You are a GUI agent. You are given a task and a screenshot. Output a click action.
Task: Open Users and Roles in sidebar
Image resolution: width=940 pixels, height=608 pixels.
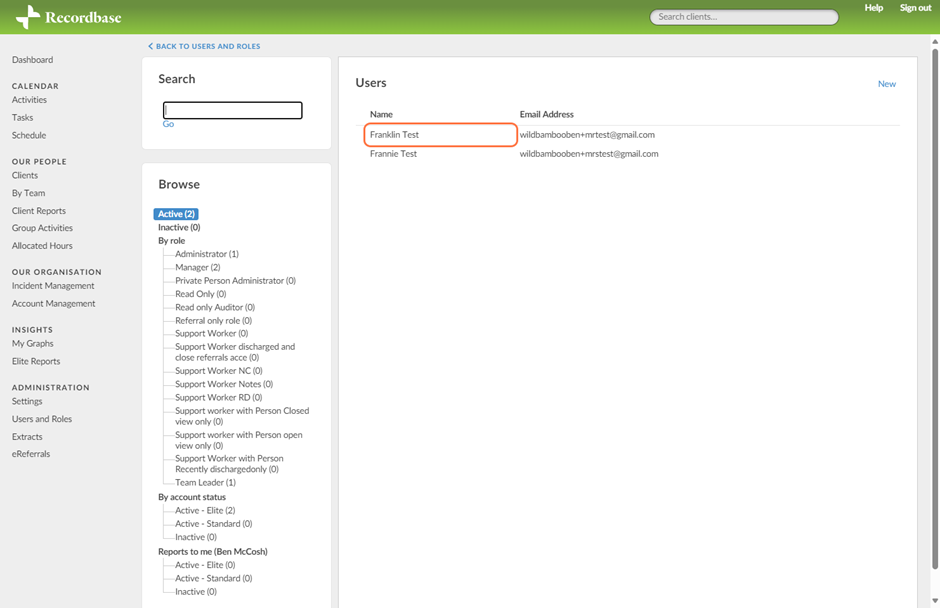click(x=40, y=418)
